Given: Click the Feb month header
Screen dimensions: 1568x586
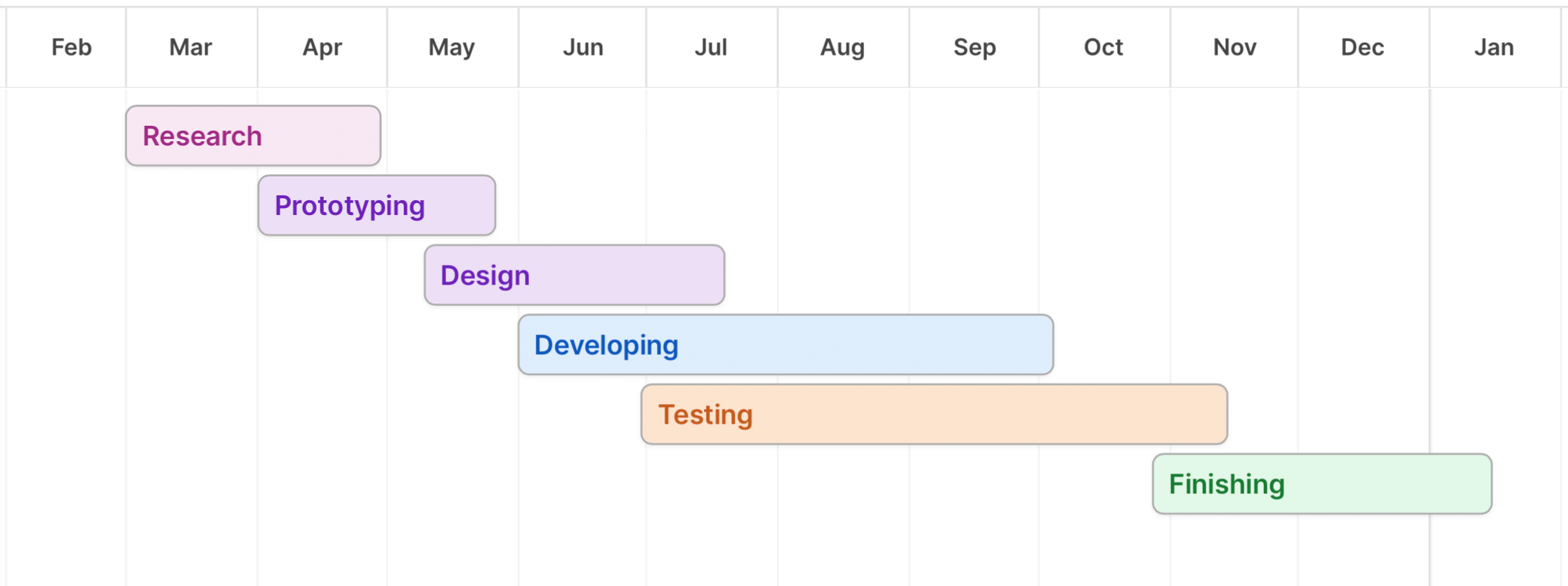Looking at the screenshot, I should point(71,48).
